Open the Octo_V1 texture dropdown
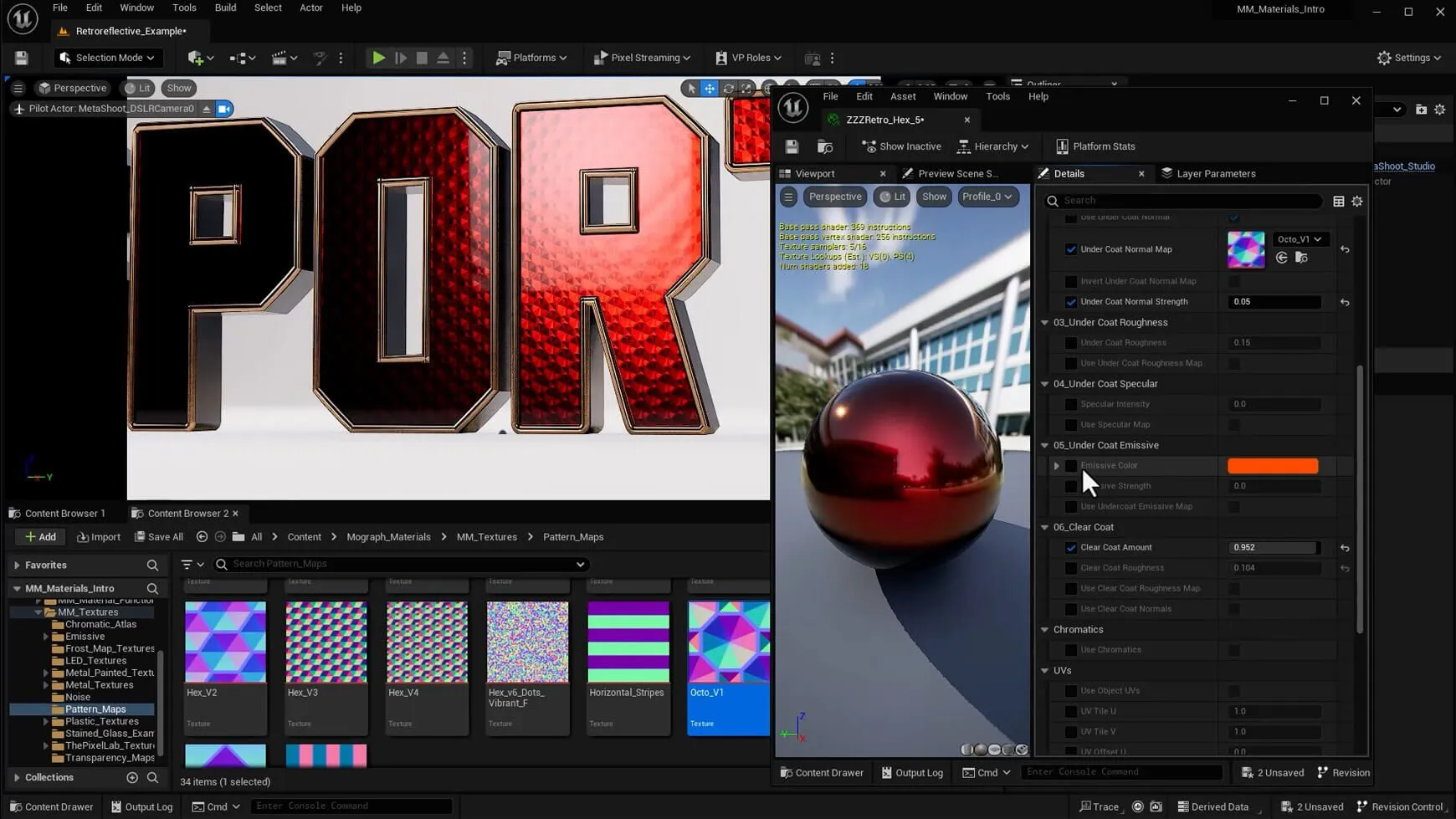Viewport: 1456px width, 819px height. [x=1299, y=239]
